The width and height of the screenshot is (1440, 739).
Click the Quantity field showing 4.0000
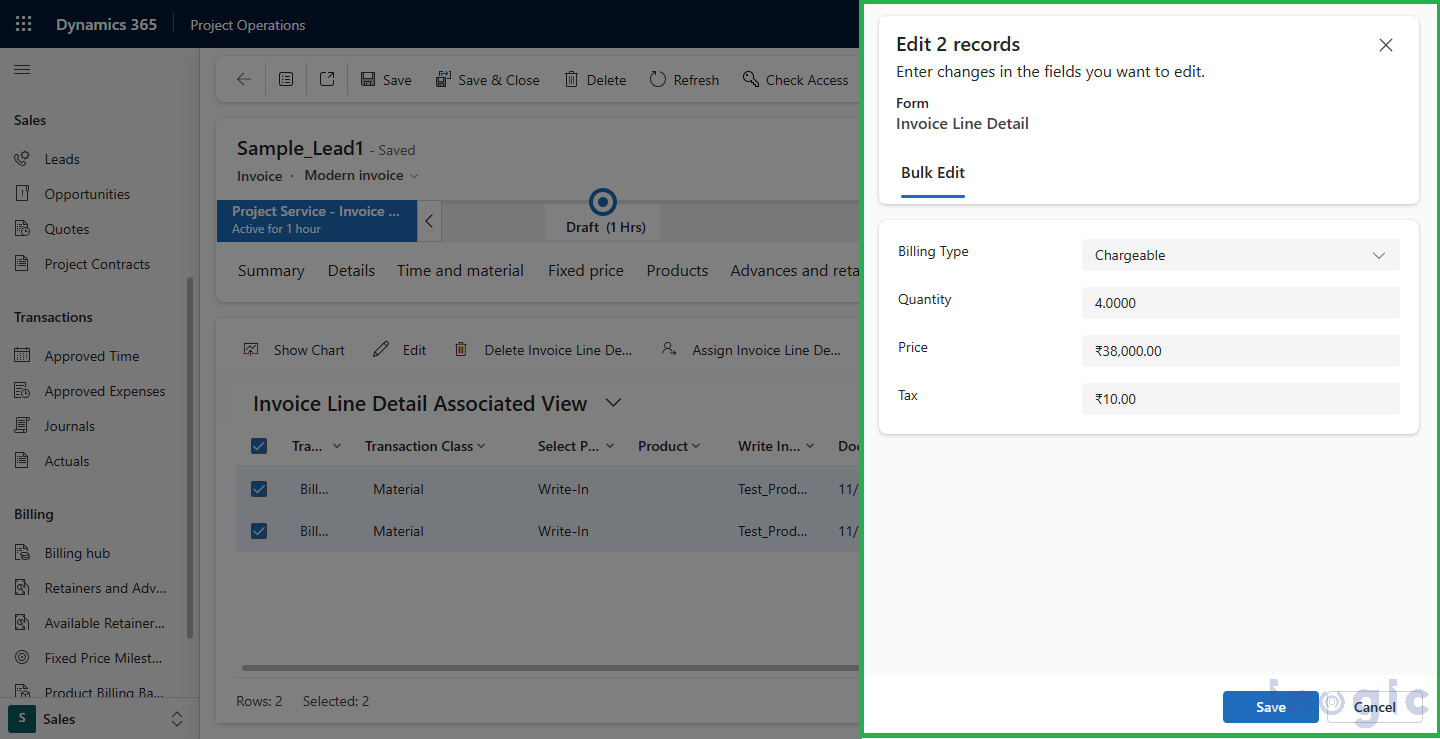[1240, 303]
